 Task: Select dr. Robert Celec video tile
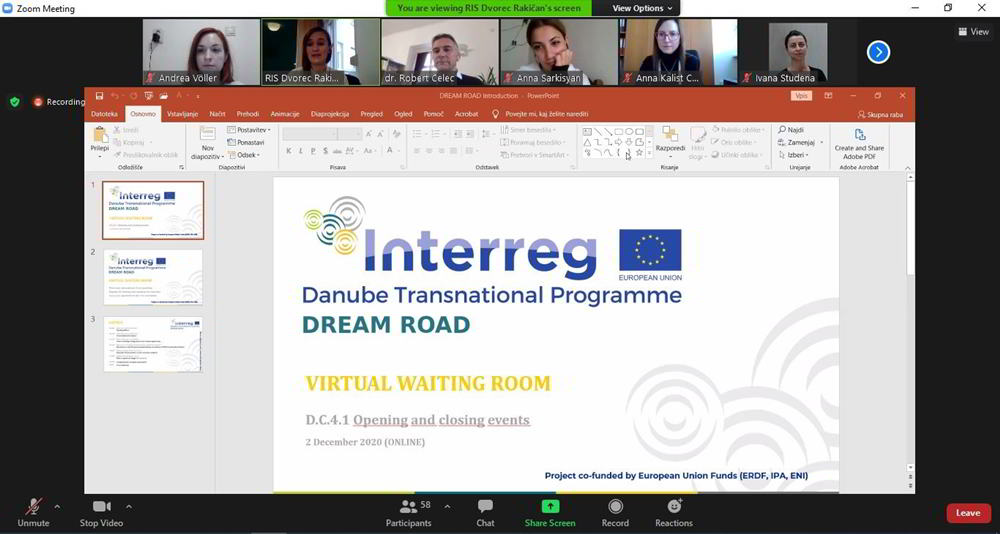pos(440,52)
